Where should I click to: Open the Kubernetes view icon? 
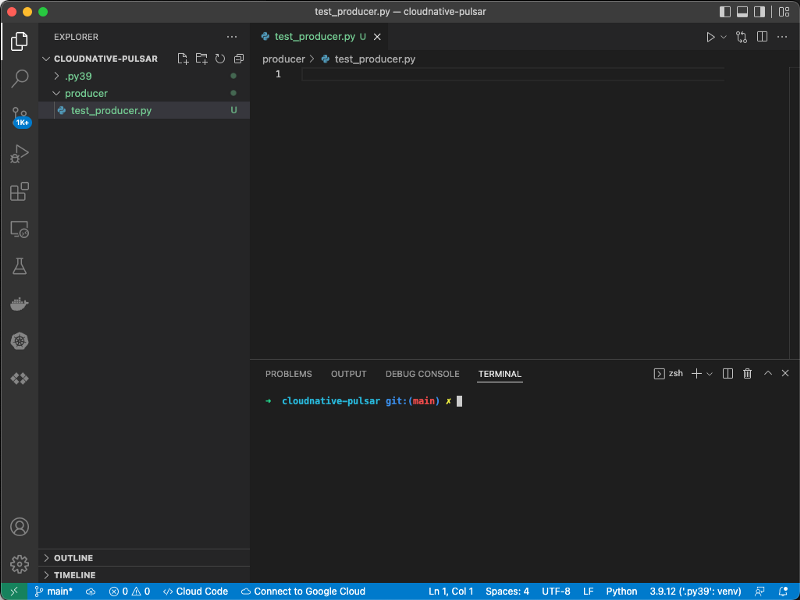(x=19, y=341)
